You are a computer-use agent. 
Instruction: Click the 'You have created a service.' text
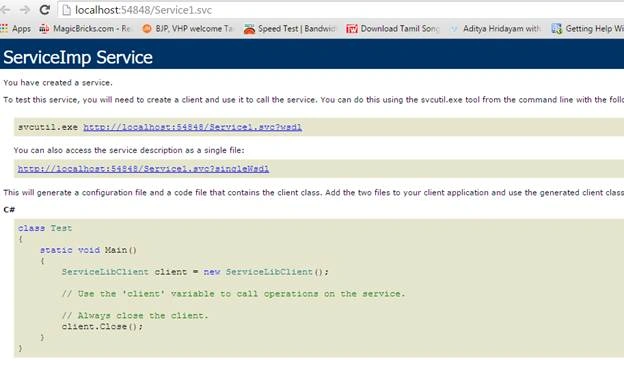pyautogui.click(x=58, y=83)
